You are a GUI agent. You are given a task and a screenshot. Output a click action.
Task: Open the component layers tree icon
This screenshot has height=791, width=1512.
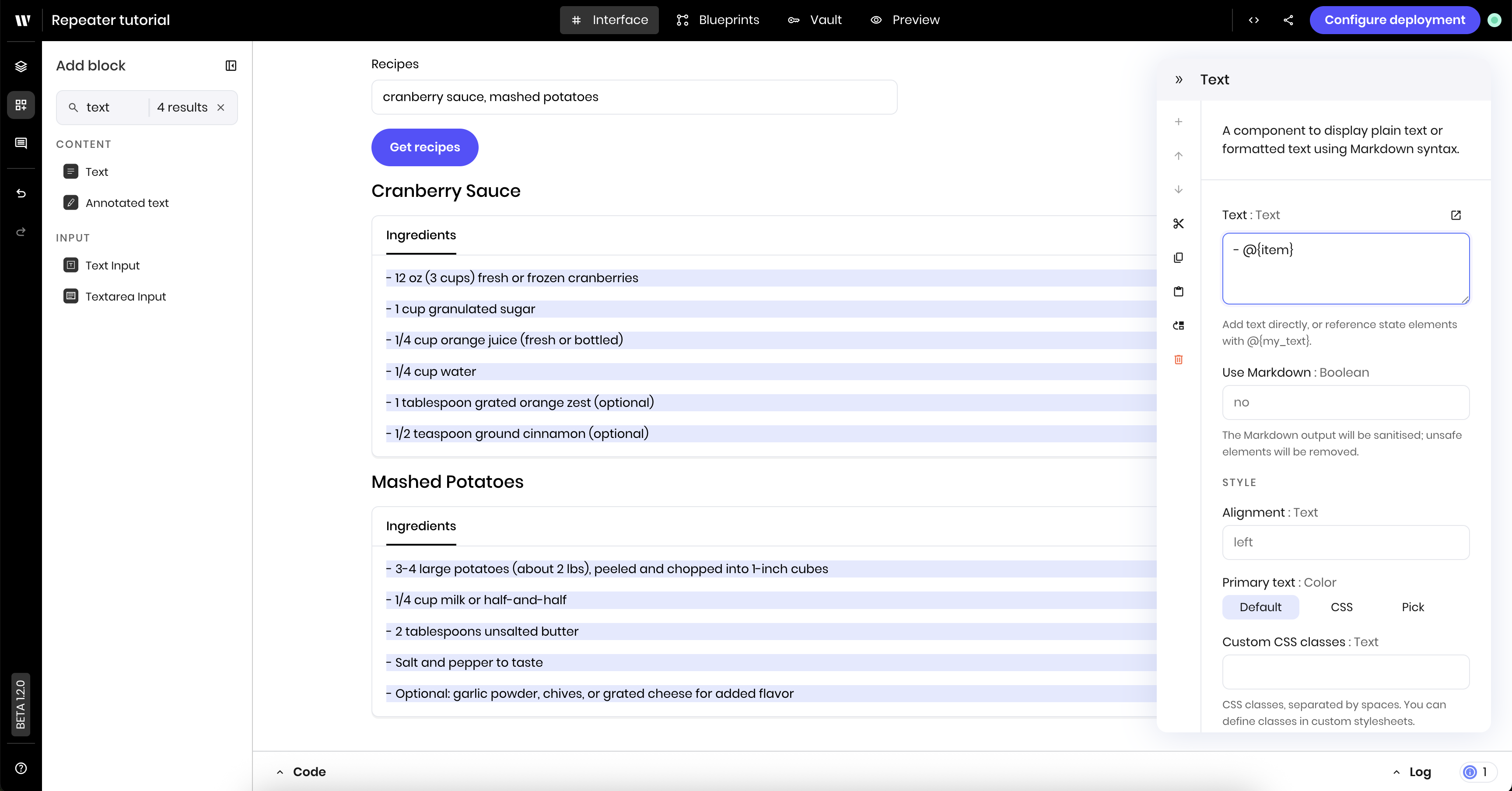click(x=21, y=66)
